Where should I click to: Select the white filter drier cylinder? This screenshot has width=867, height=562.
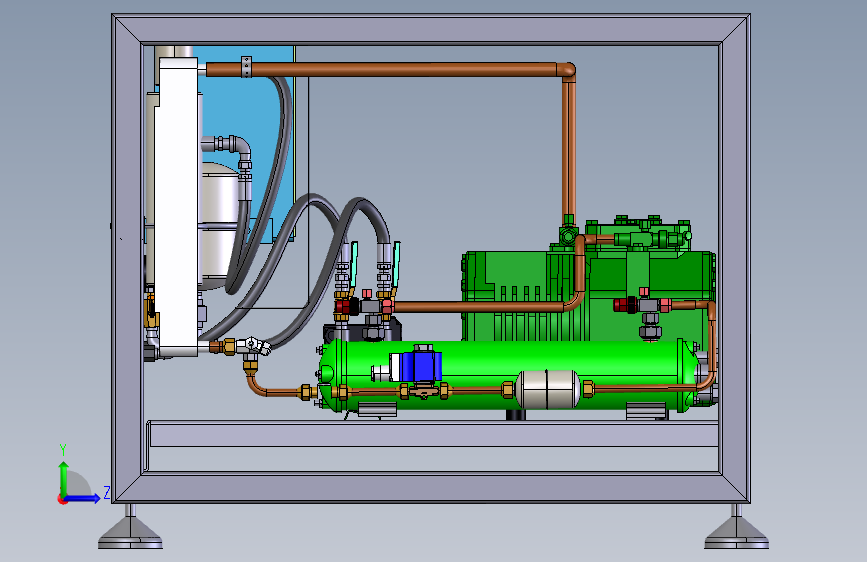point(547,389)
